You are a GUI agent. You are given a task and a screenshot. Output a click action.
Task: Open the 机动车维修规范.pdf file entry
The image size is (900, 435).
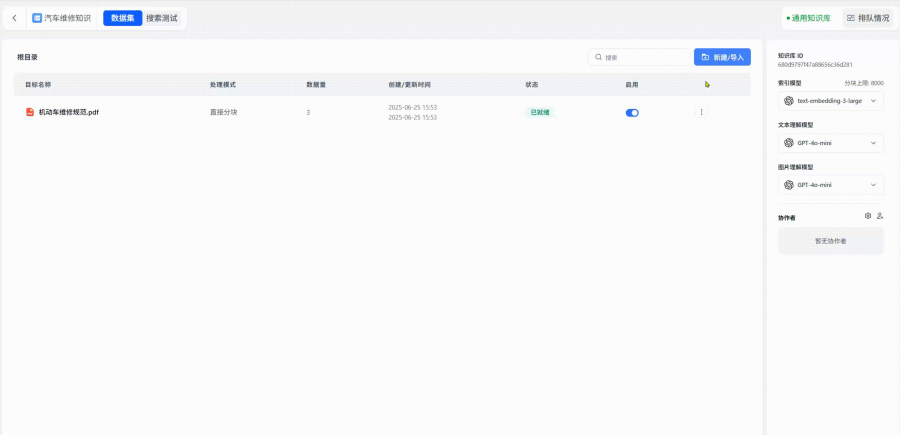pos(68,112)
